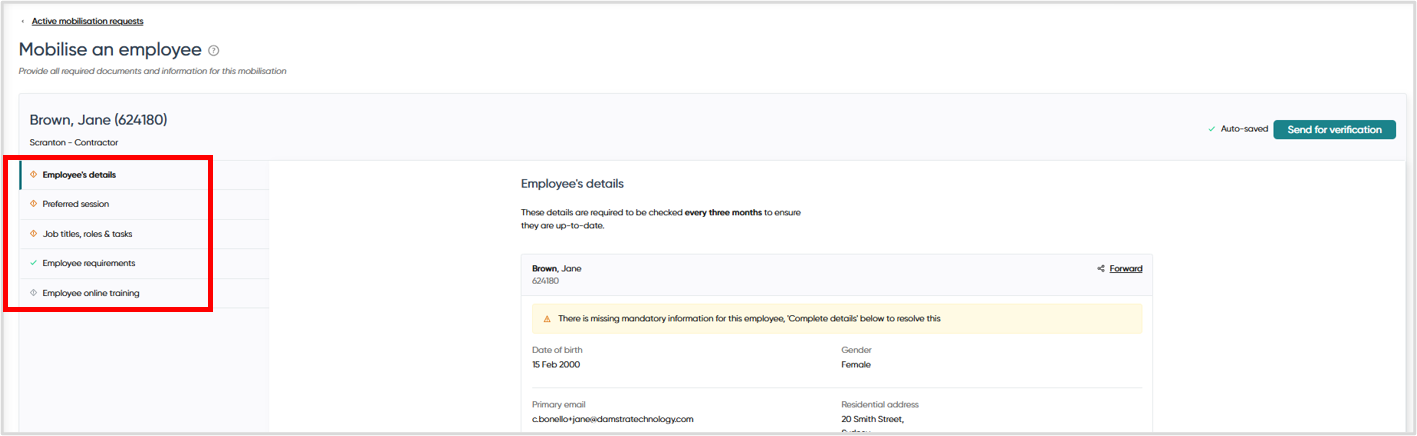This screenshot has width=1417, height=436.
Task: Select the Employee requirements section
Action: pos(144,263)
